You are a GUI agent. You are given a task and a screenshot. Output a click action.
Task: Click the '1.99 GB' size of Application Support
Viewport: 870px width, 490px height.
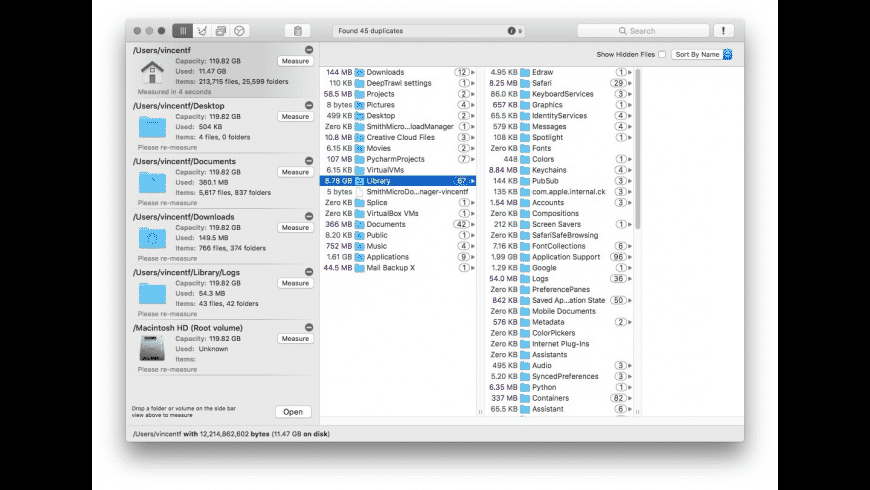(504, 257)
